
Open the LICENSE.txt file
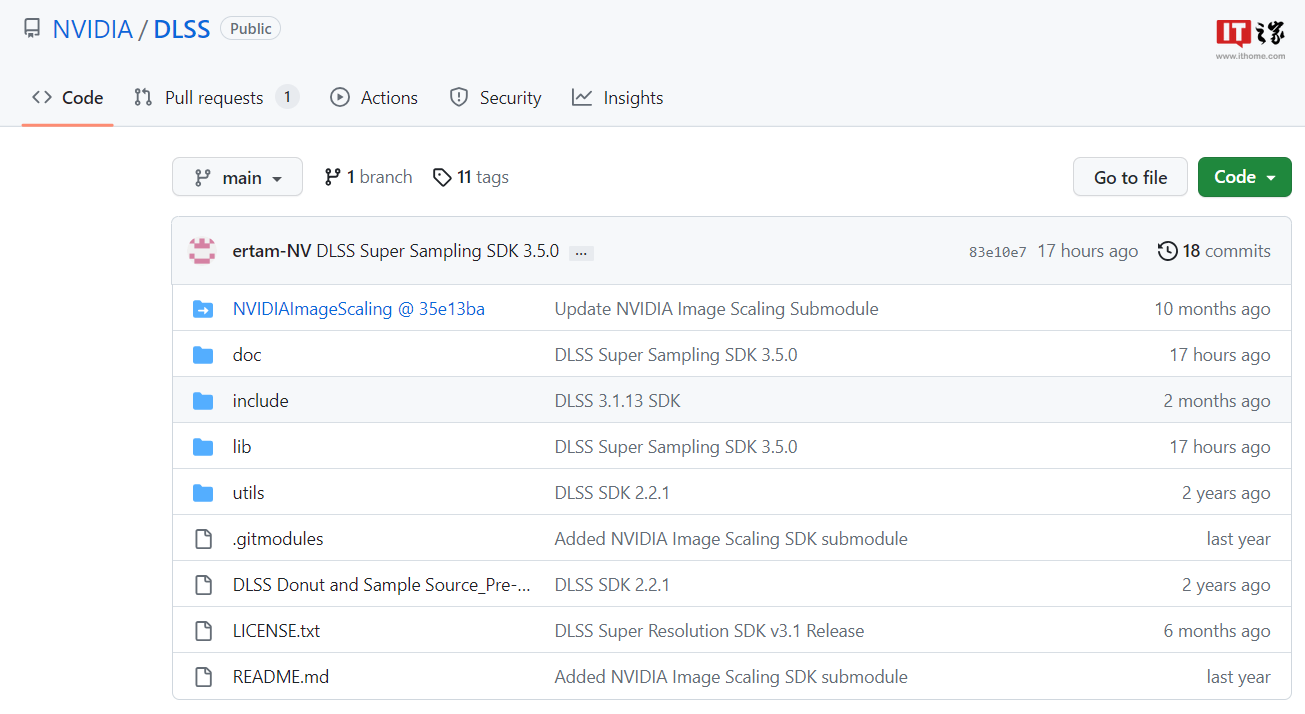(276, 630)
